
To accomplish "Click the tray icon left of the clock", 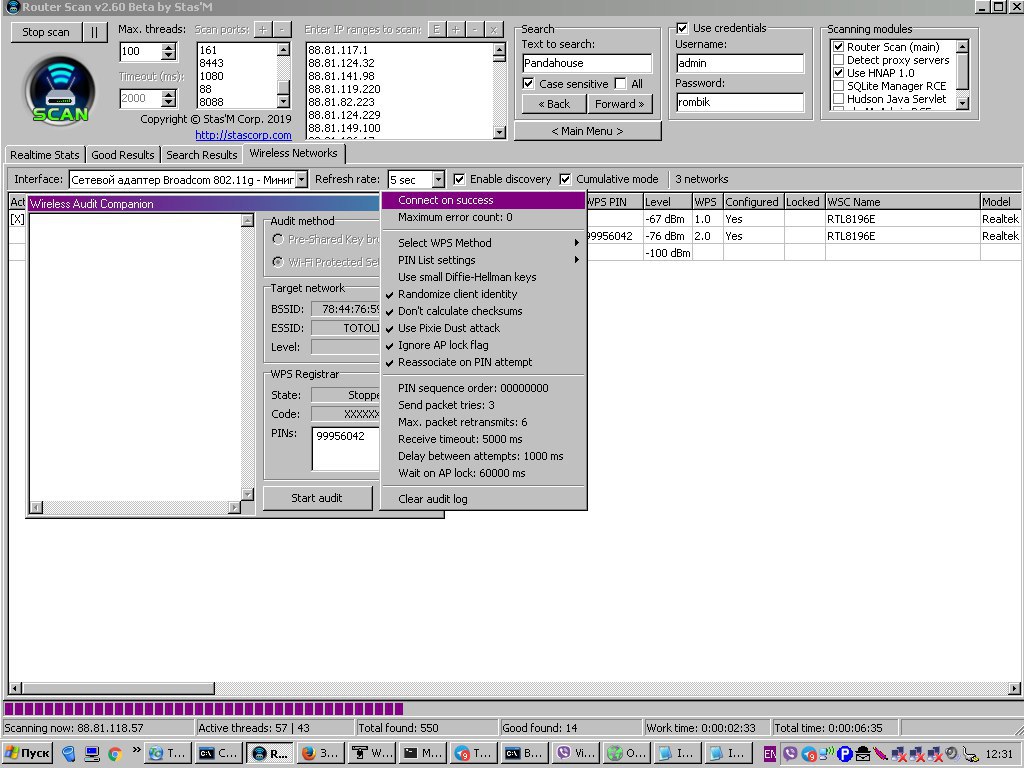I will 970,754.
